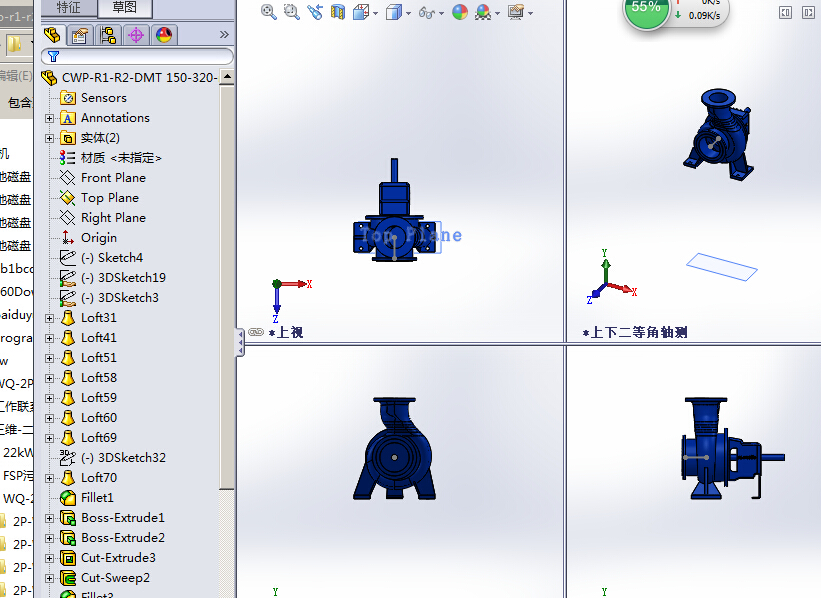Click Apply Scene icon
821x598 pixels.
tap(483, 12)
